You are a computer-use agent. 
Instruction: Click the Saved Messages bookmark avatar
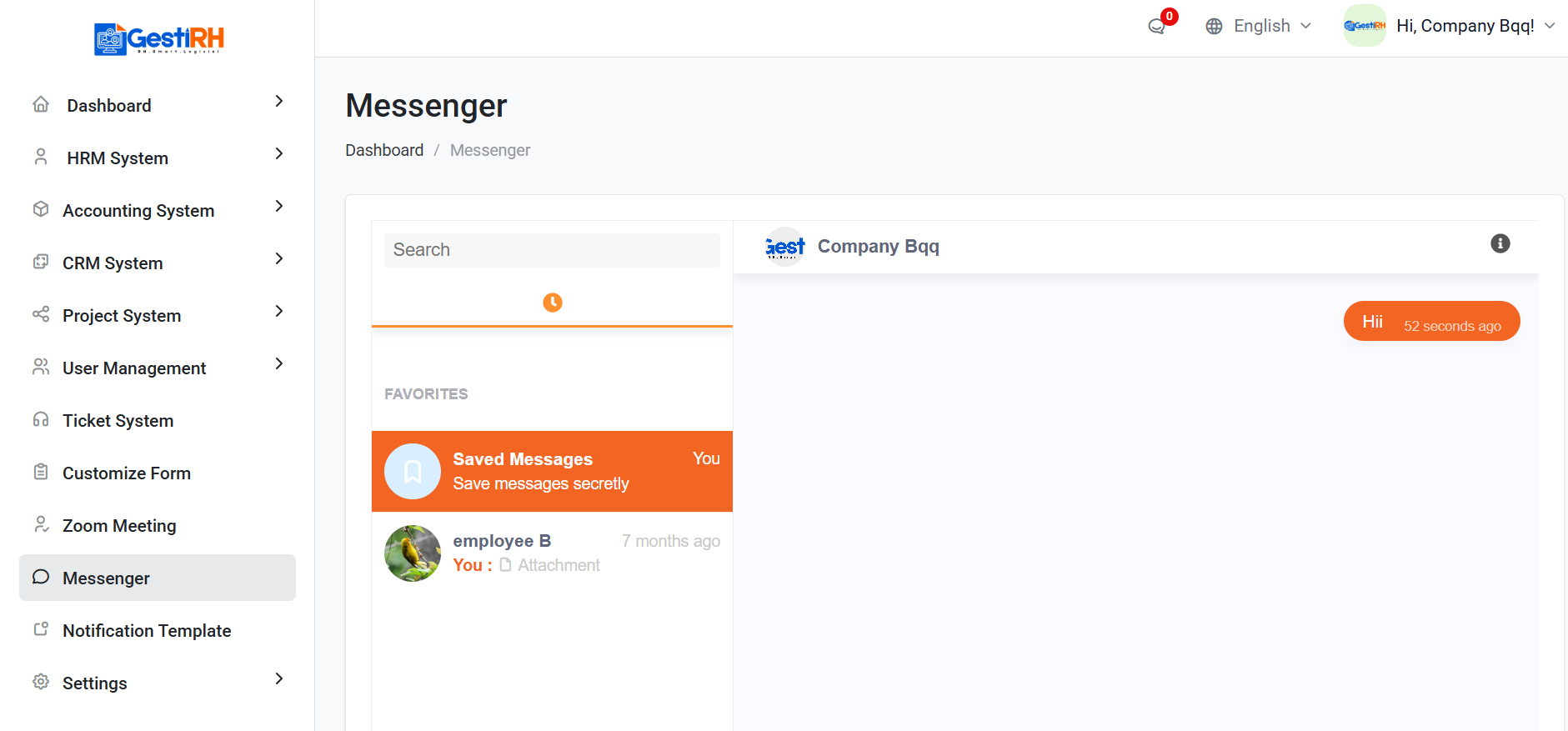[x=413, y=472]
